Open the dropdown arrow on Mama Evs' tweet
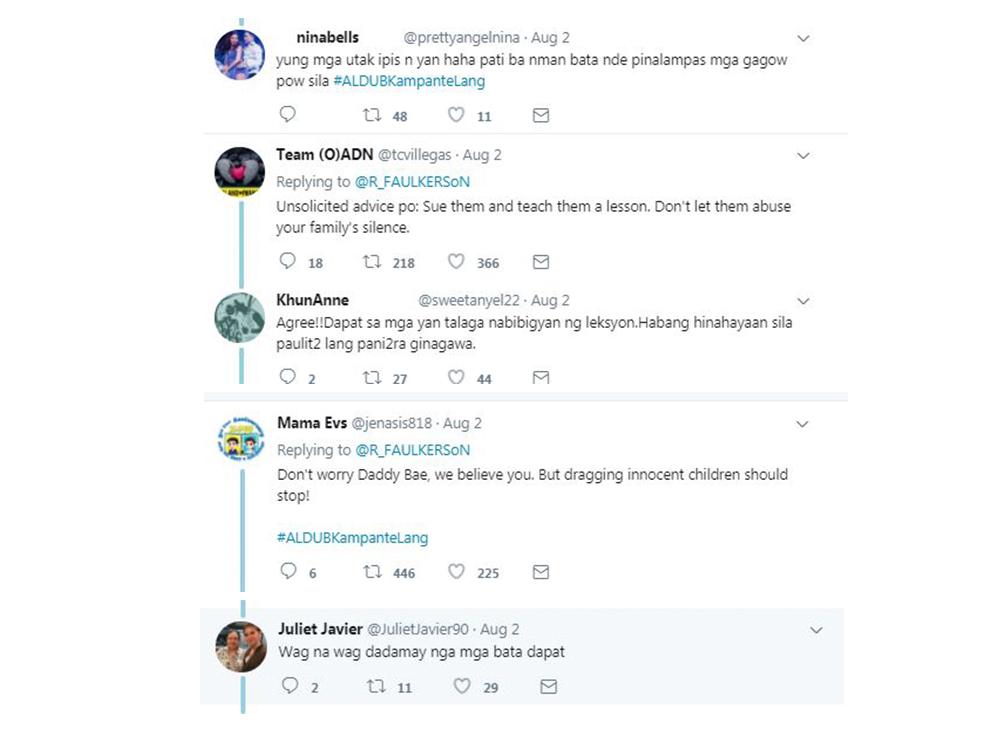 click(802, 424)
